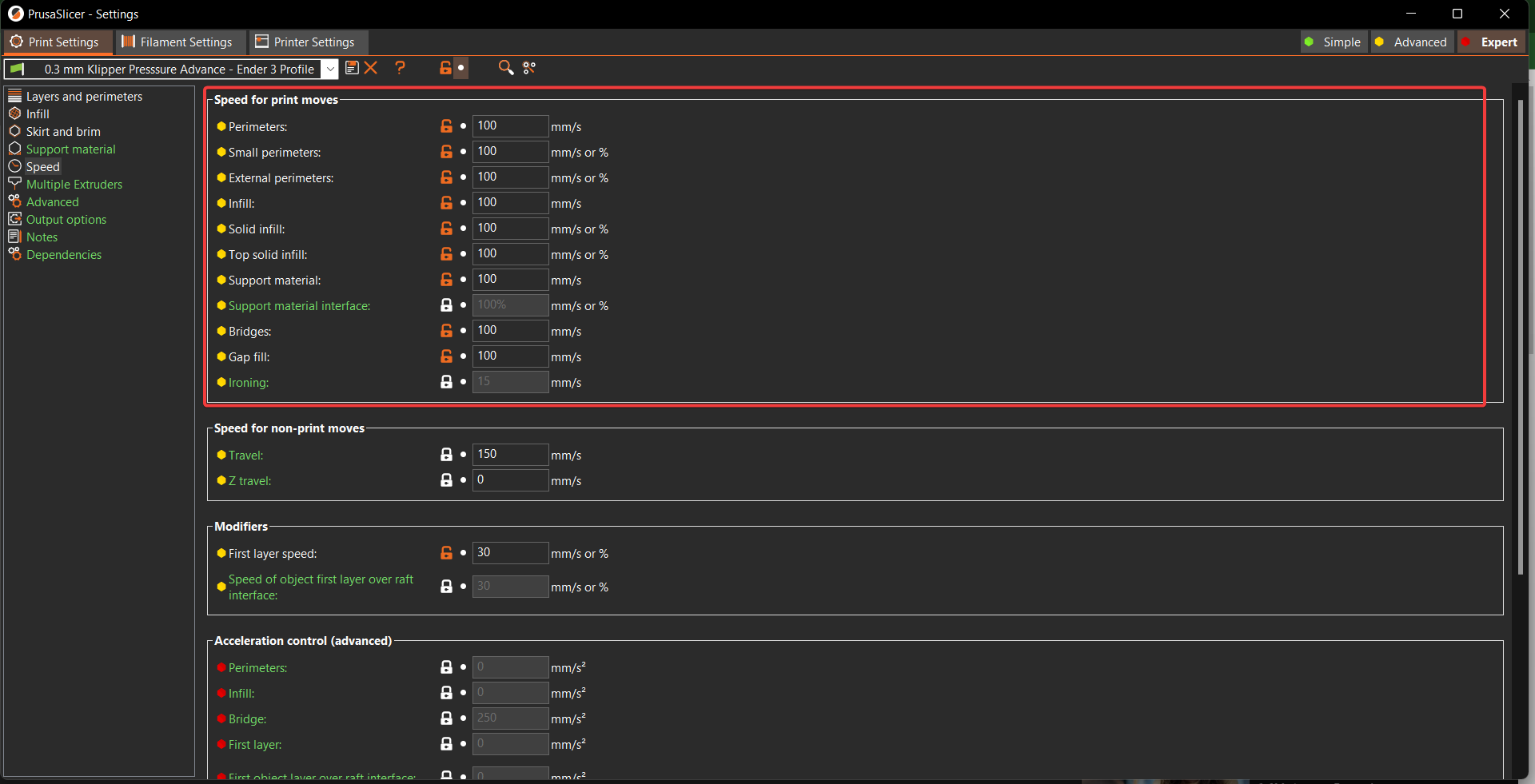Click the Z travel speed field
1535x784 pixels.
point(510,480)
